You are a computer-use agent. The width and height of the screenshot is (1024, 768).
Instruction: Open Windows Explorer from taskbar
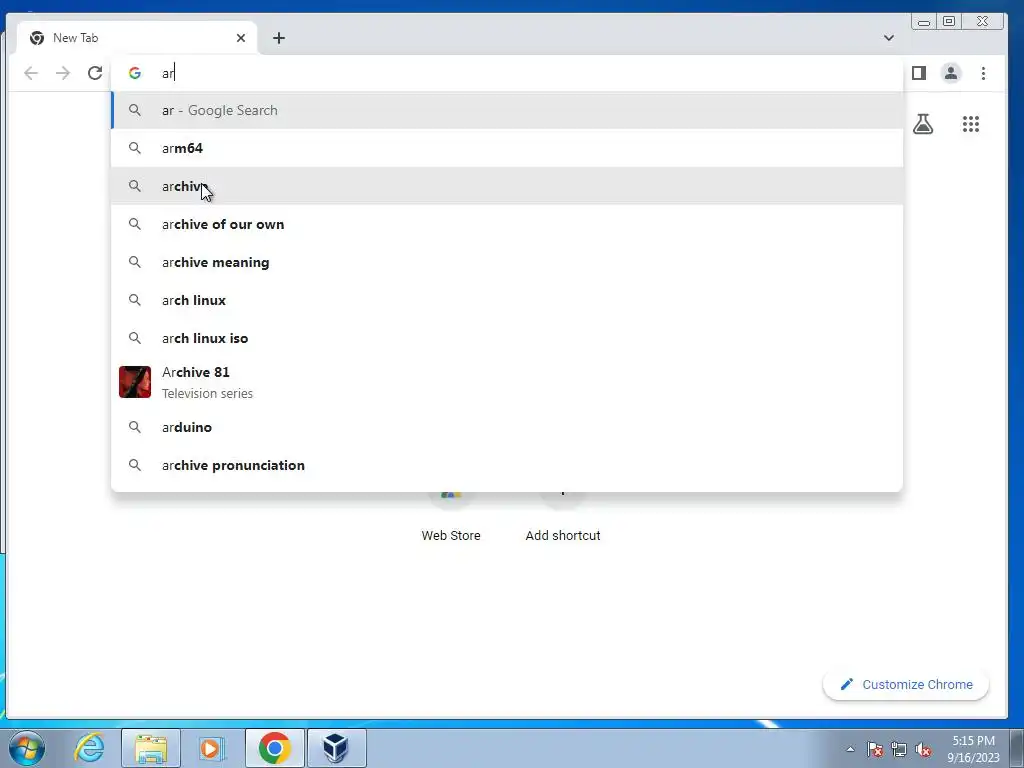tap(151, 748)
